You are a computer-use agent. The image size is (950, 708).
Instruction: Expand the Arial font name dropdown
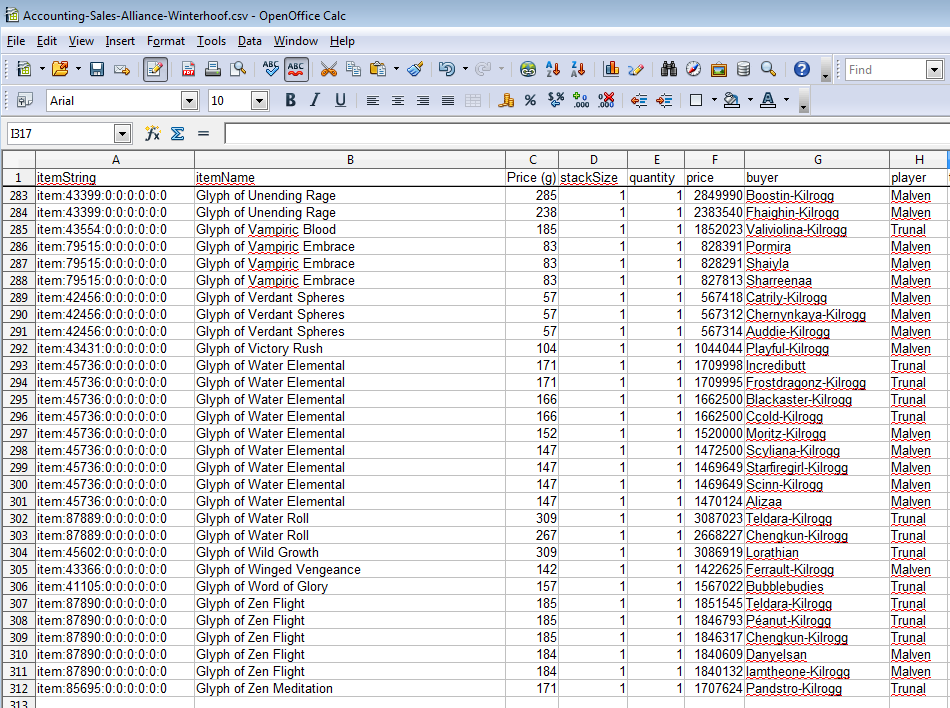point(190,101)
